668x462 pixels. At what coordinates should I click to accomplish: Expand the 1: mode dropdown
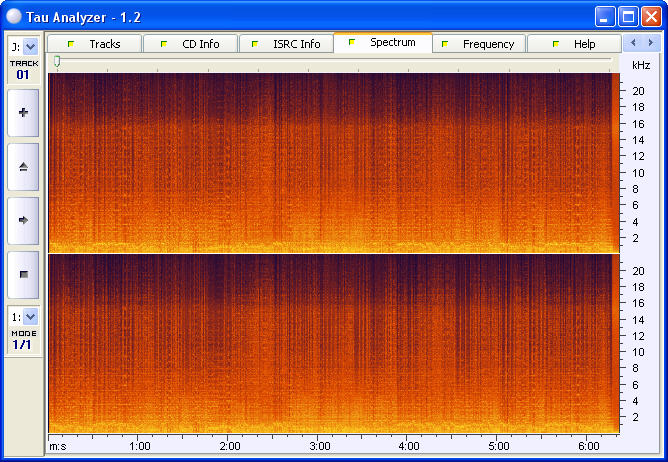[30, 316]
